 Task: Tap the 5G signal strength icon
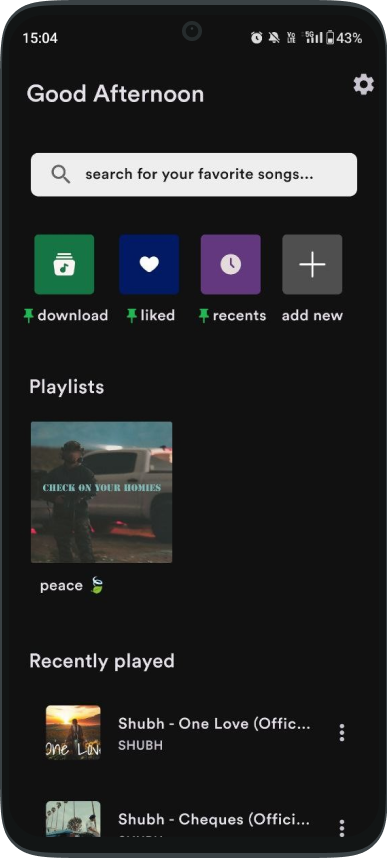tap(313, 38)
